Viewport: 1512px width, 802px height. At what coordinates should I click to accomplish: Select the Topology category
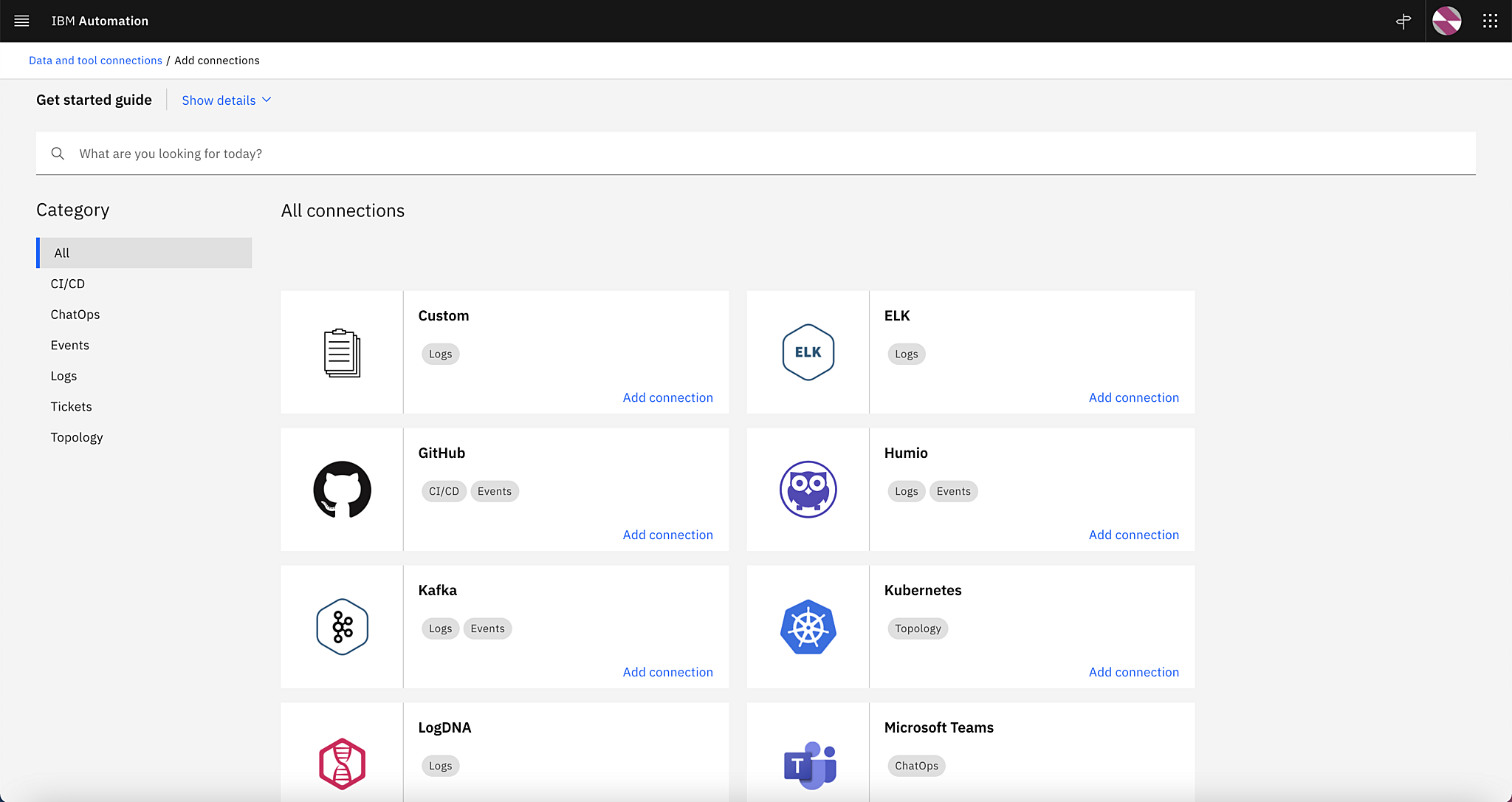(144, 437)
